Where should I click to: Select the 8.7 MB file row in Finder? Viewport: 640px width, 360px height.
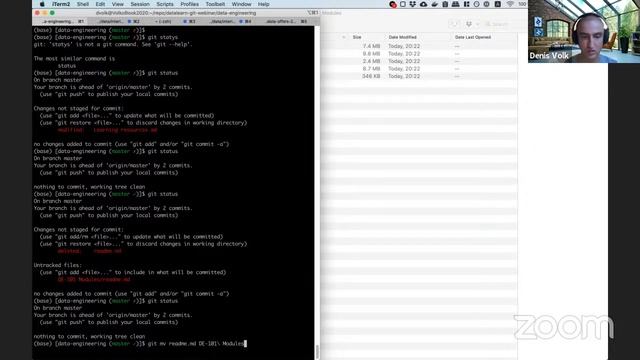tap(419, 69)
